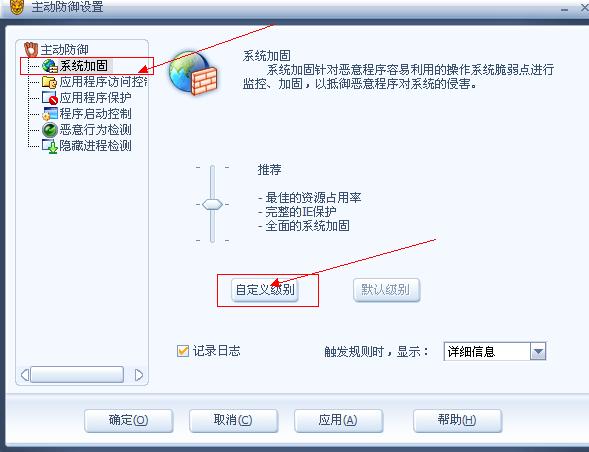Click the 确定(O) button

point(128,420)
